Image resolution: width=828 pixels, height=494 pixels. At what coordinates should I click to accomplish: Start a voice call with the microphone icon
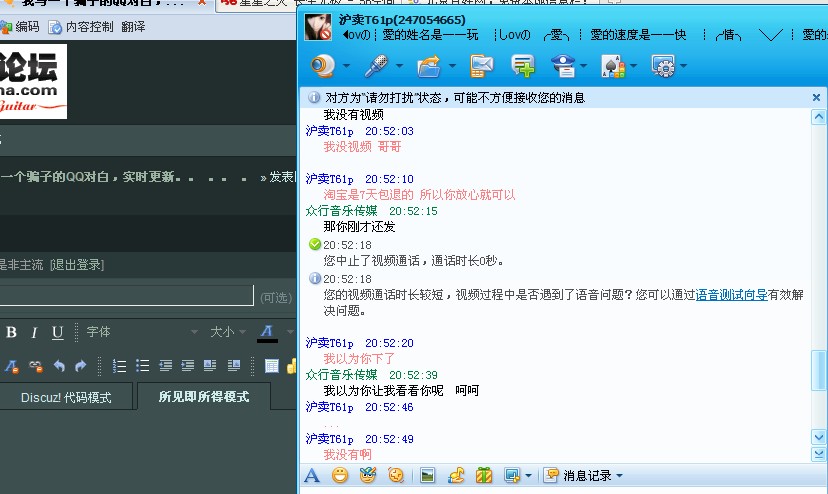376,66
